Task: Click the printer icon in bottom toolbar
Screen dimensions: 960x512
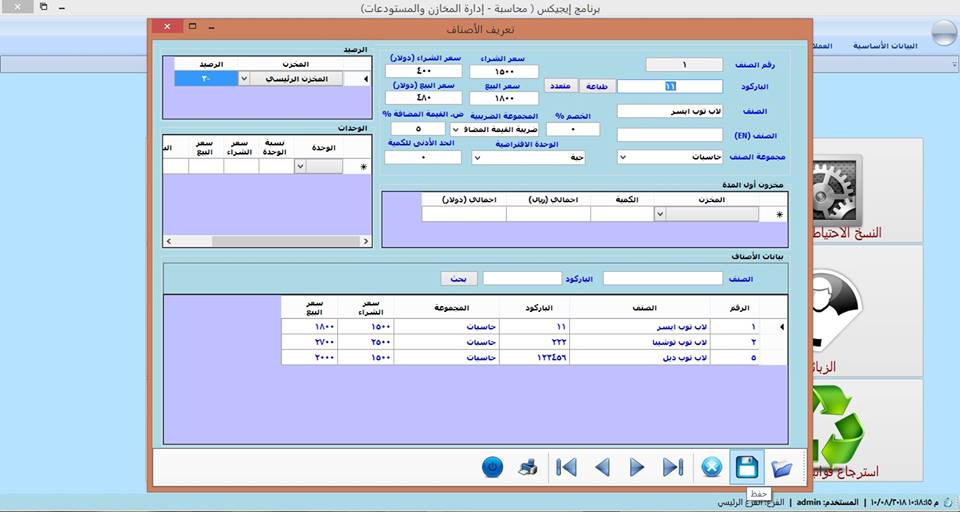Action: (528, 468)
